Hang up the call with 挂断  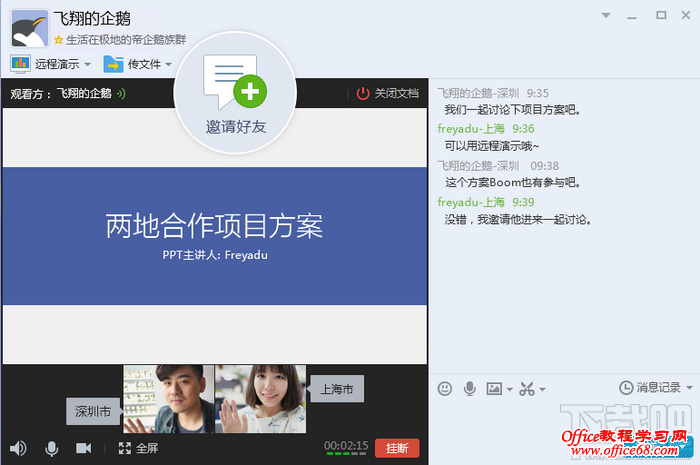(397, 448)
